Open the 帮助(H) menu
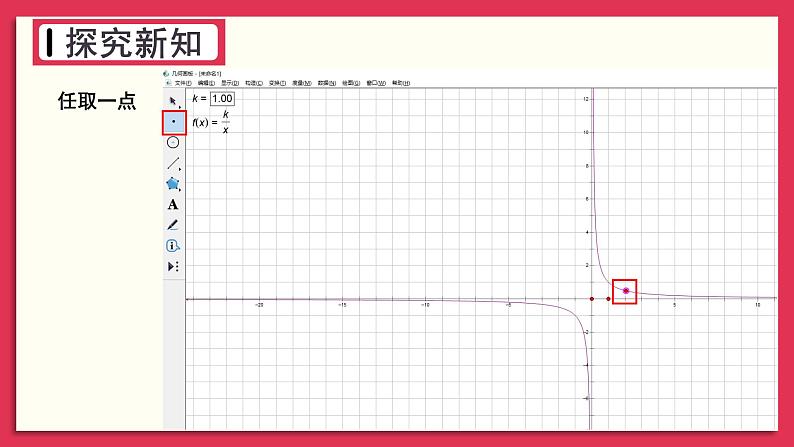The image size is (794, 447). [x=401, y=83]
